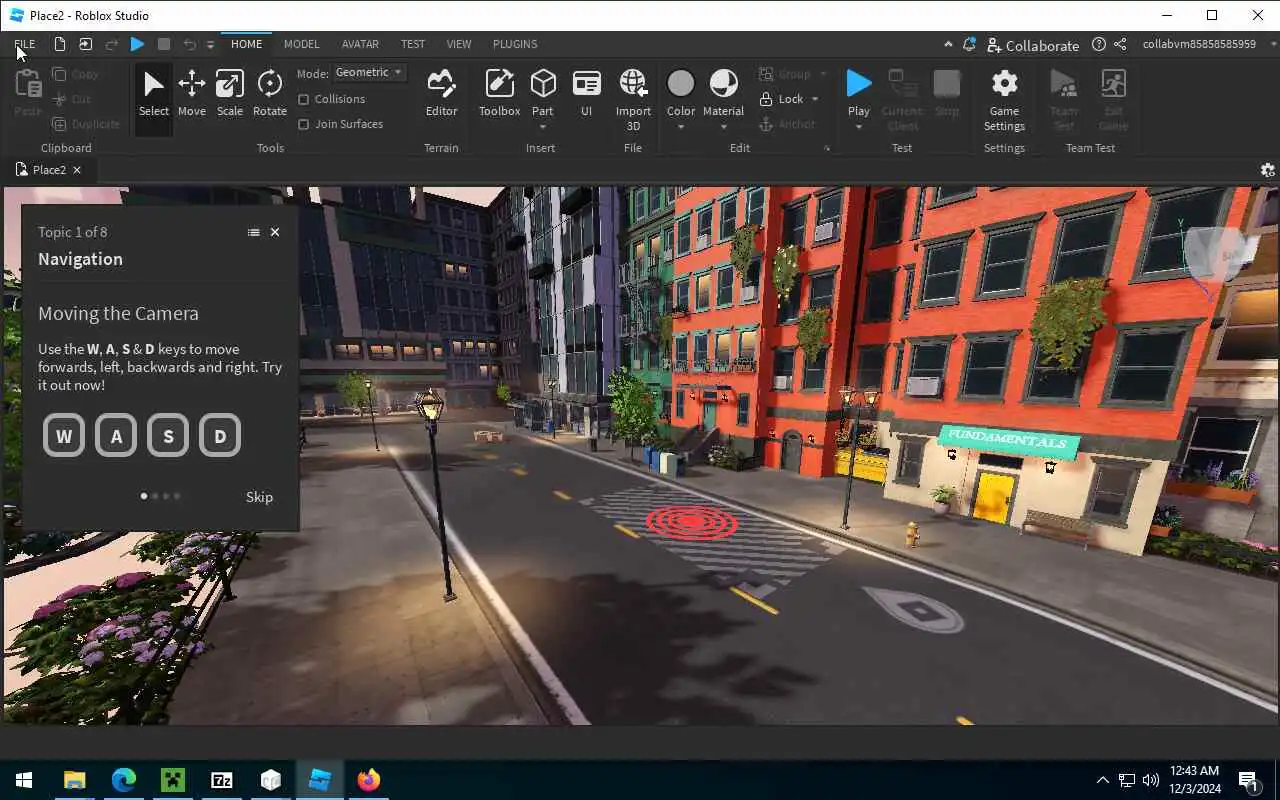Close the Navigation tutorial panel
Viewport: 1280px width, 800px height.
click(275, 232)
